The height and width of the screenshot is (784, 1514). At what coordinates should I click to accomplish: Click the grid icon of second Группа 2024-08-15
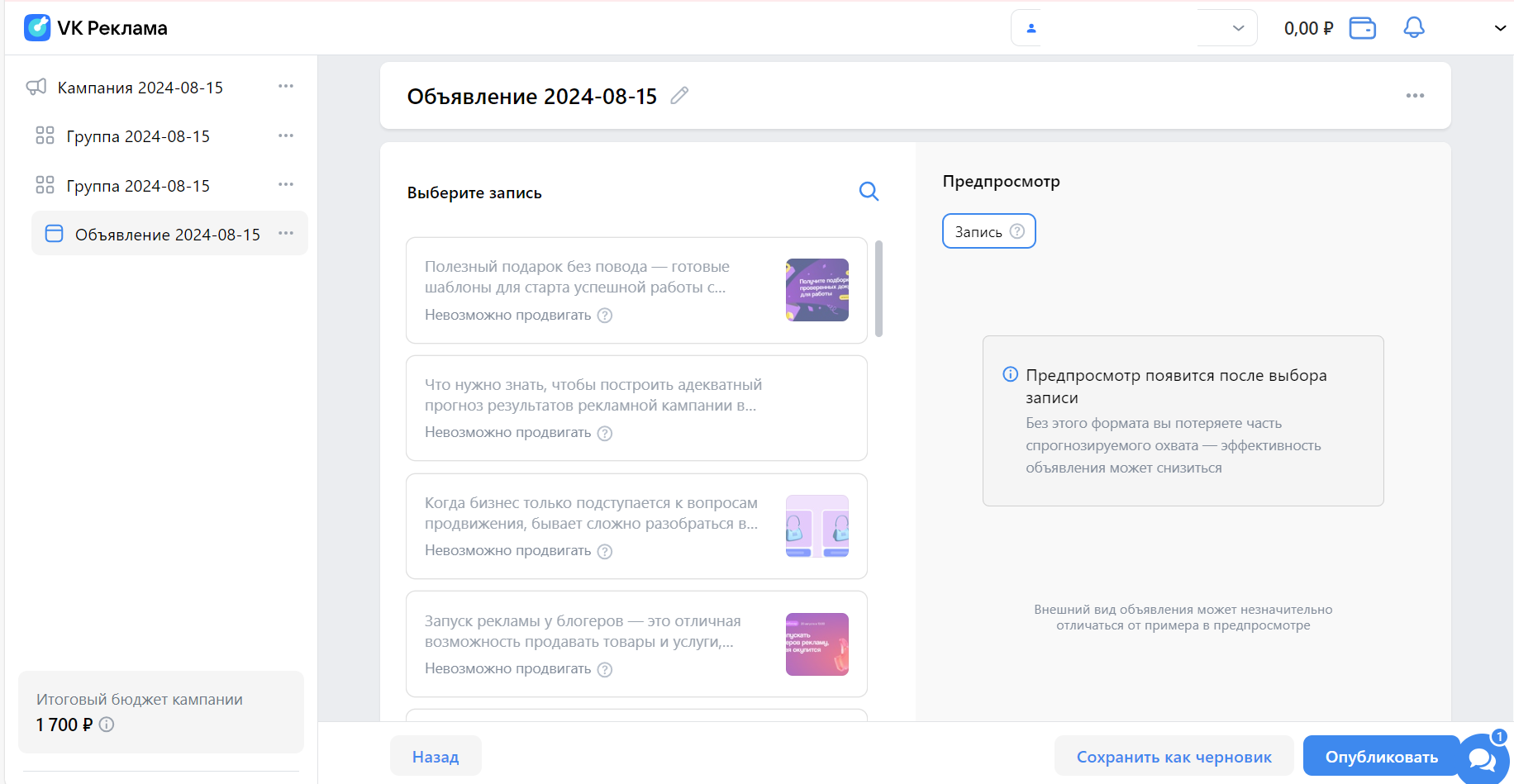click(45, 185)
